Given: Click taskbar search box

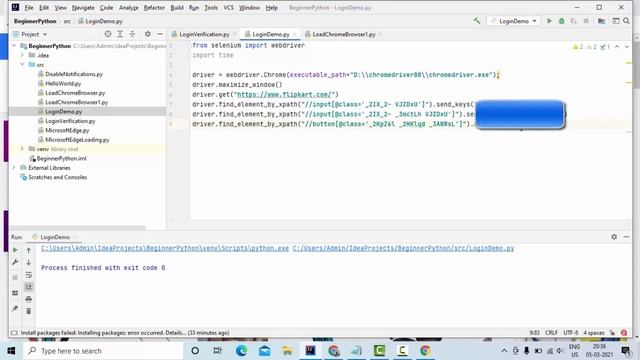Looking at the screenshot, I should point(103,351).
